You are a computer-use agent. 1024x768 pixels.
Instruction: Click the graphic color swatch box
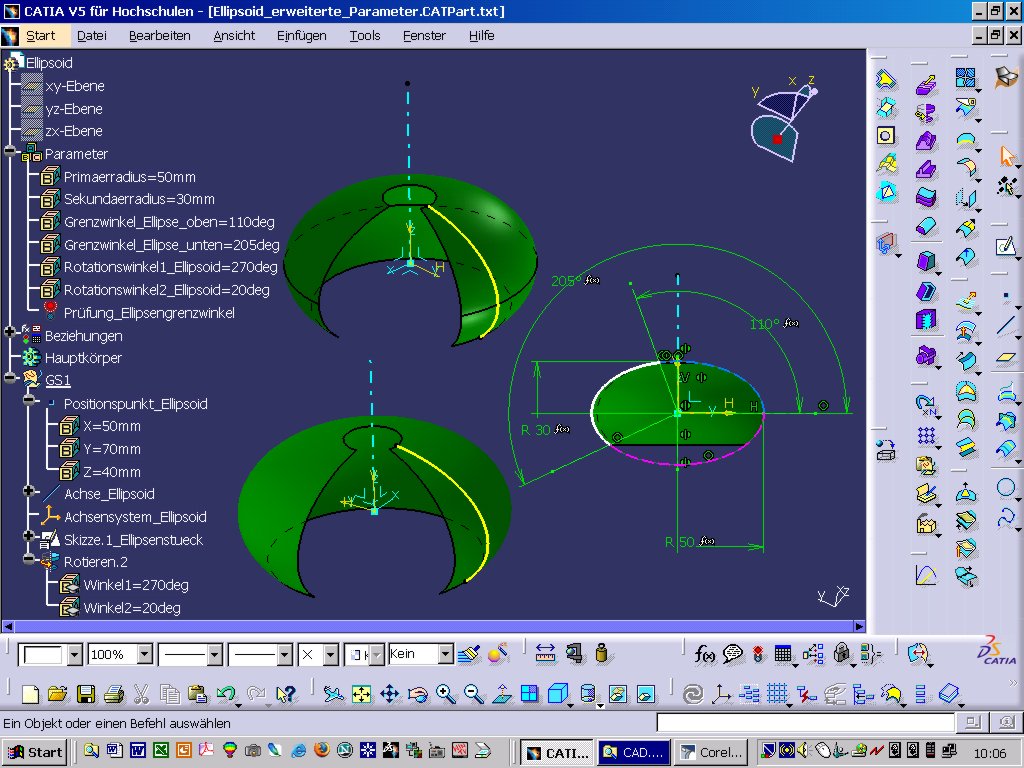(42, 654)
